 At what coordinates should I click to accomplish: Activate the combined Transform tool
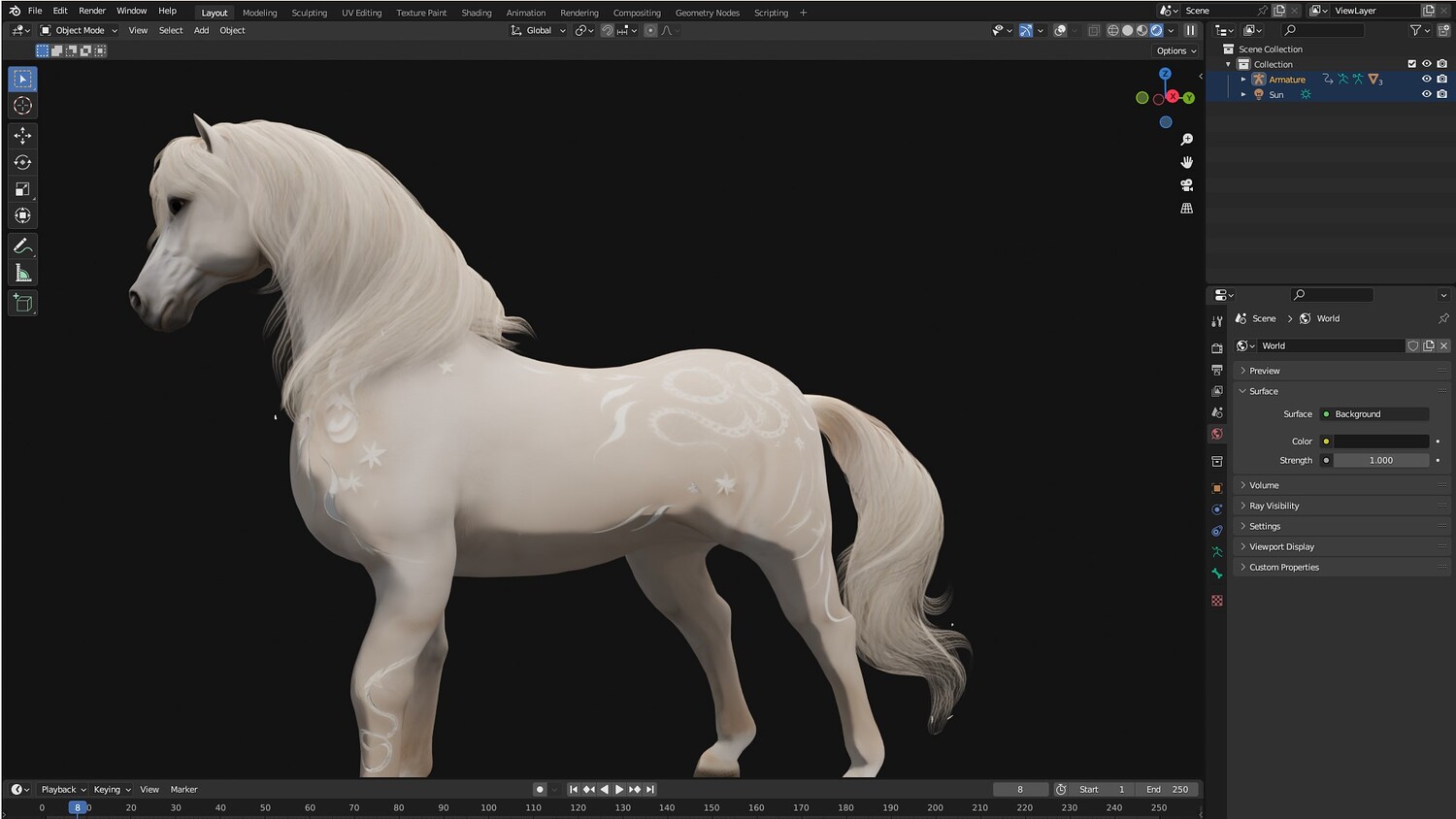click(23, 215)
